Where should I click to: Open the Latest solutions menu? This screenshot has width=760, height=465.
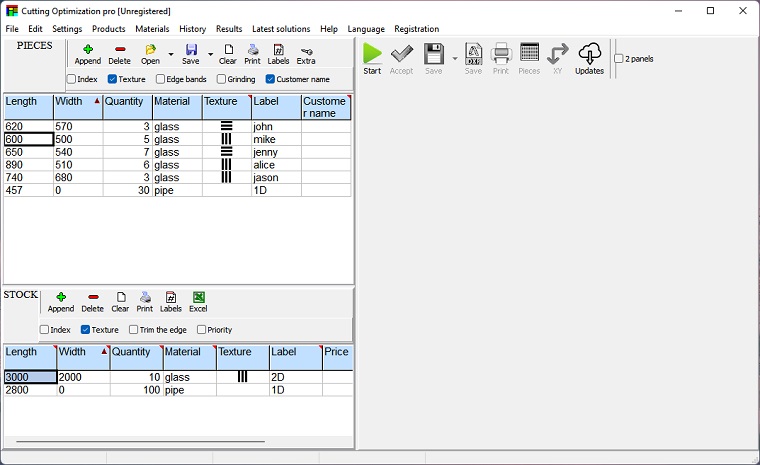(281, 29)
